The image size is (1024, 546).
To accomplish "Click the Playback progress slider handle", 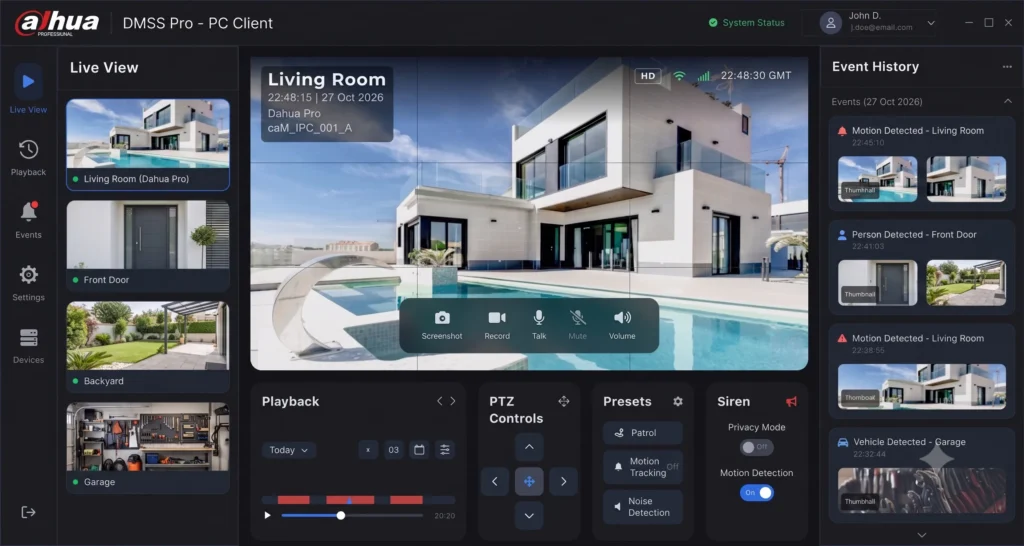I will 341,515.
